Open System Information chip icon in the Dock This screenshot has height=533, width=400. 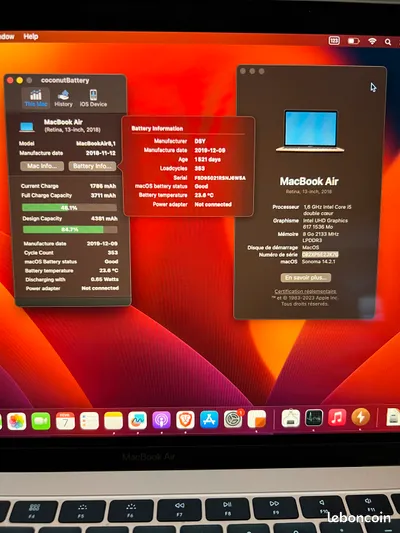coord(291,418)
